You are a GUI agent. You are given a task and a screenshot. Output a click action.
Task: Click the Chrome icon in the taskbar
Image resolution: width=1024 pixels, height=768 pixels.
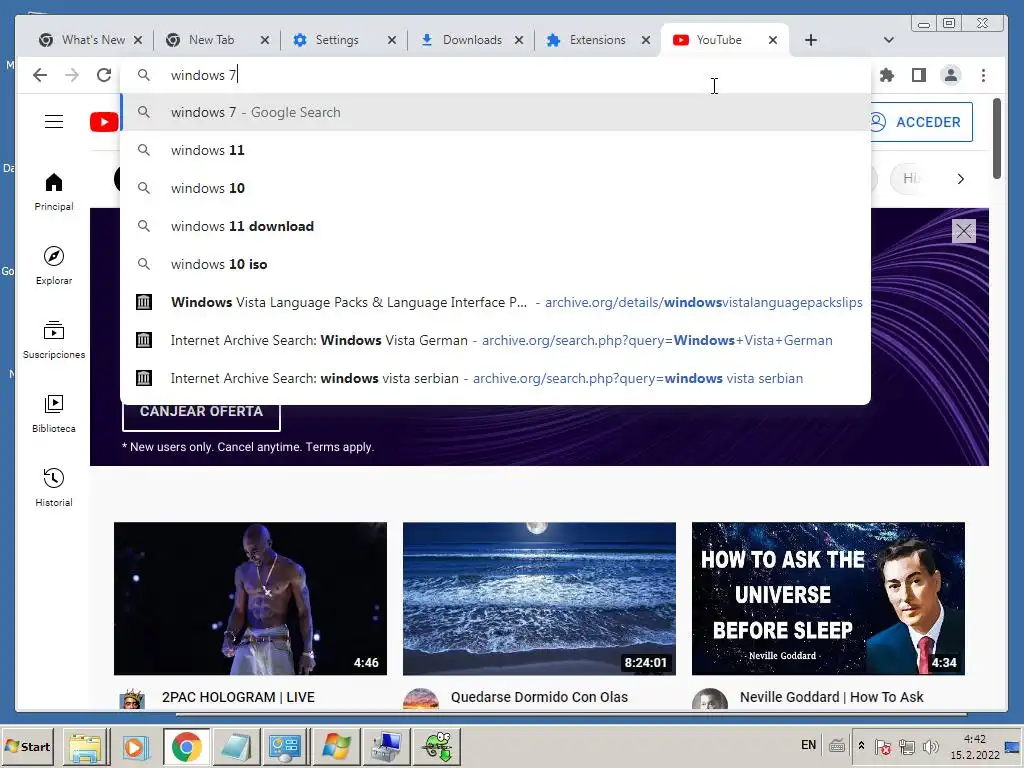pyautogui.click(x=186, y=746)
